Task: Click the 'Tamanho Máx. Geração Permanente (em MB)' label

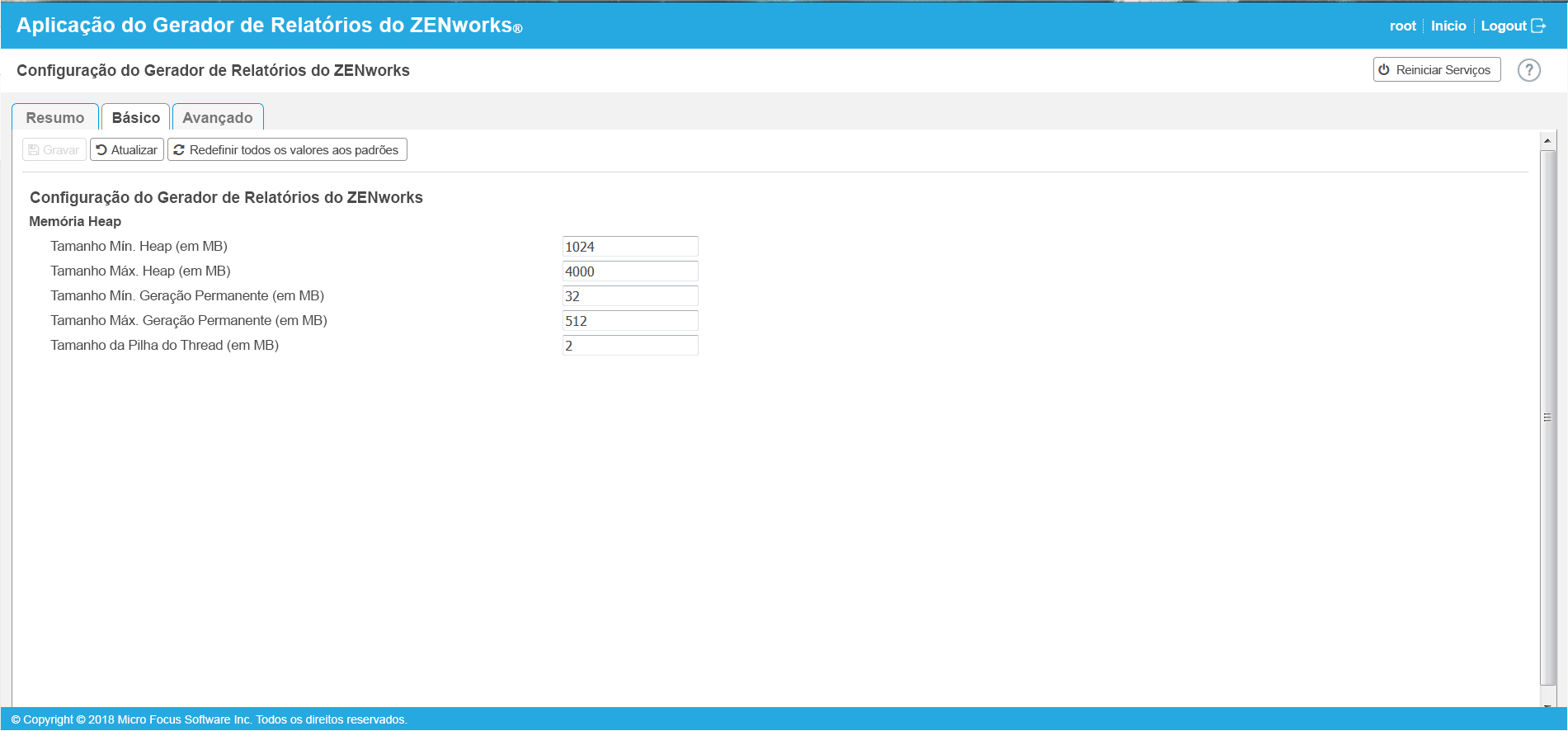Action: (x=189, y=320)
